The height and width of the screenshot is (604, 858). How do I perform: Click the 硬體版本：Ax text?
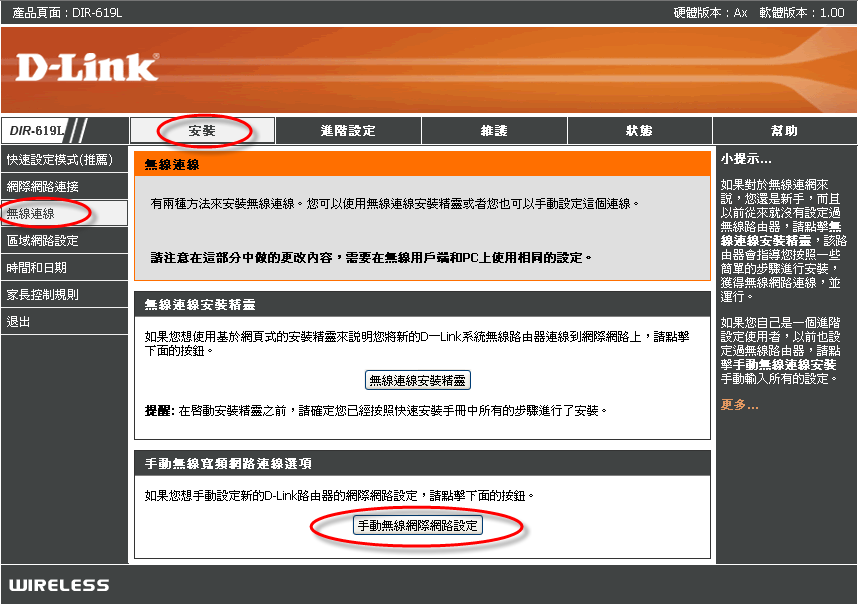point(710,13)
